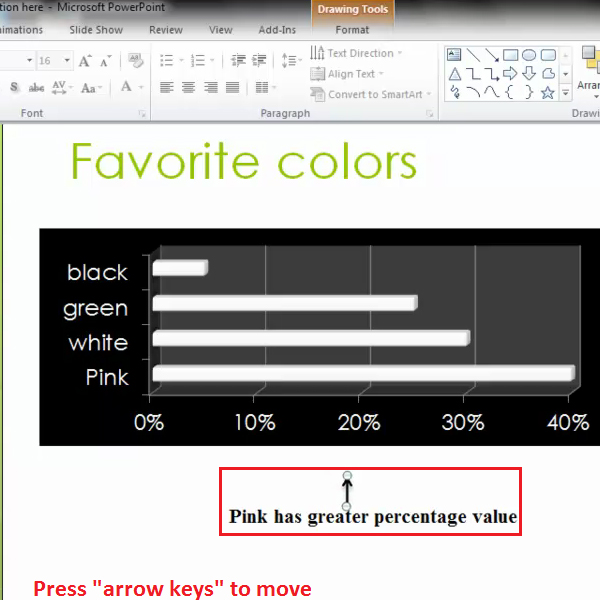Viewport: 600px width, 600px height.
Task: Click the Grow Font icon
Action: click(85, 60)
